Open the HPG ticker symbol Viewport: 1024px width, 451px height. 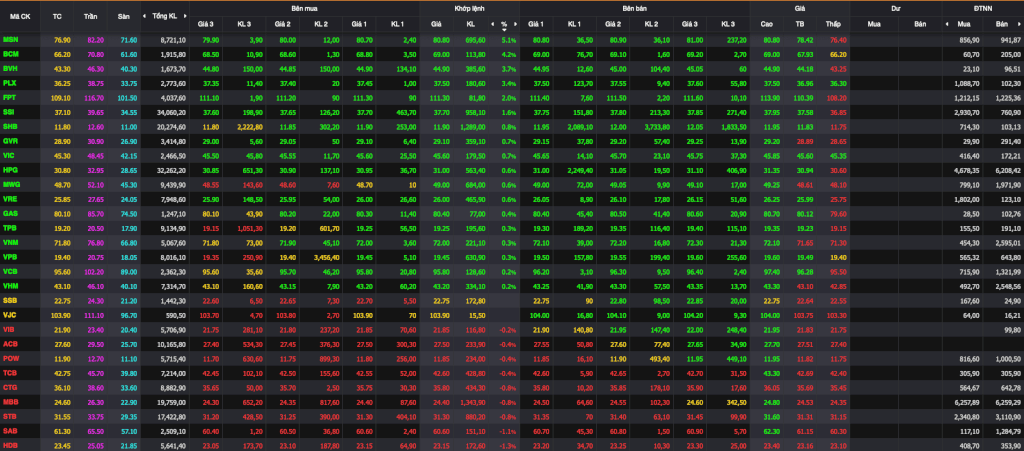pos(10,170)
